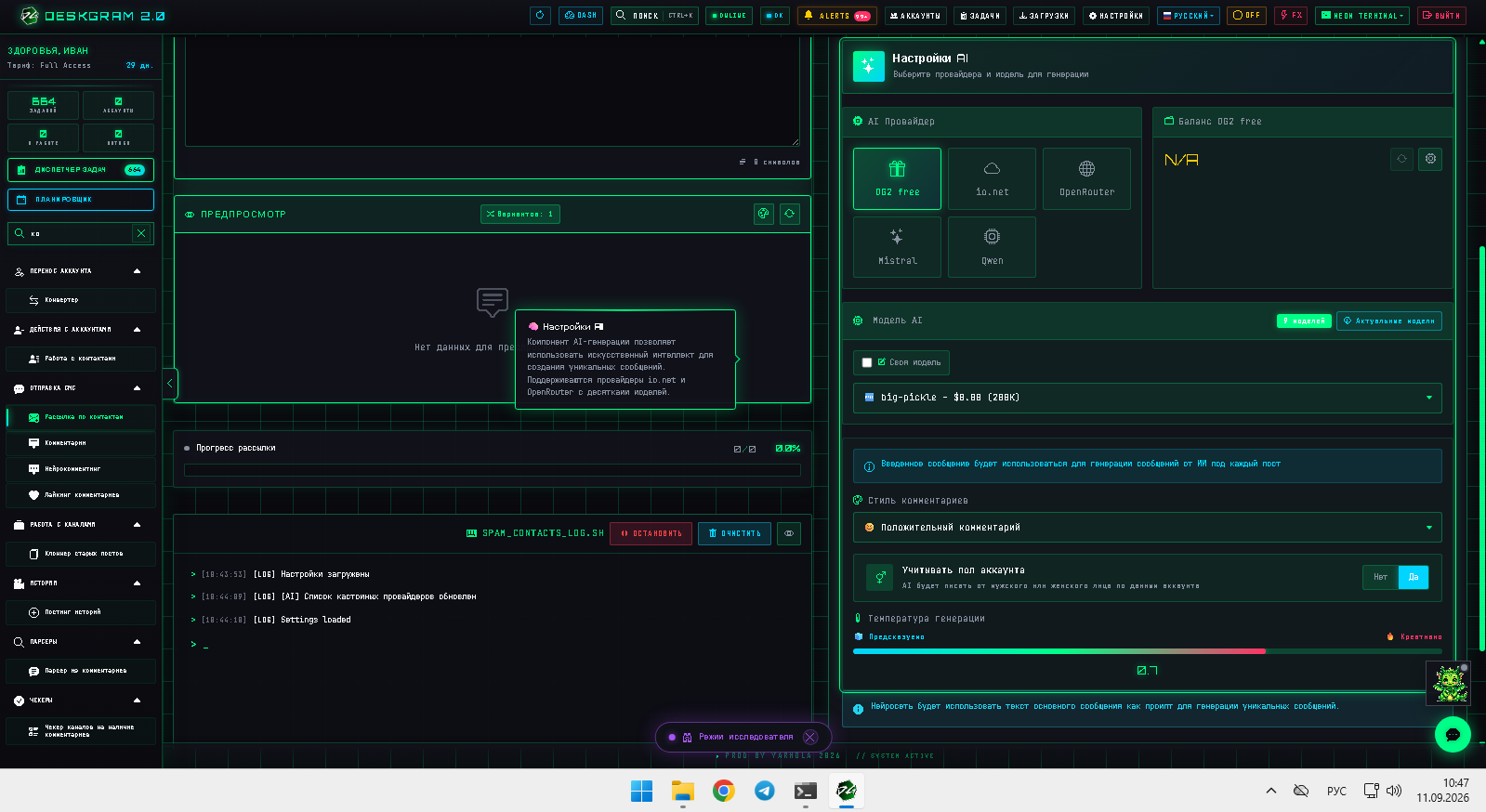Image resolution: width=1486 pixels, height=812 pixels.
Task: Click the Выйти logout button
Action: [x=1441, y=16]
